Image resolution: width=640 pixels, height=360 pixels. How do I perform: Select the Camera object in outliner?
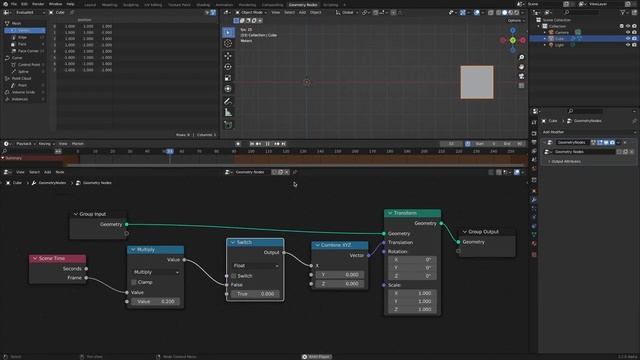(562, 32)
